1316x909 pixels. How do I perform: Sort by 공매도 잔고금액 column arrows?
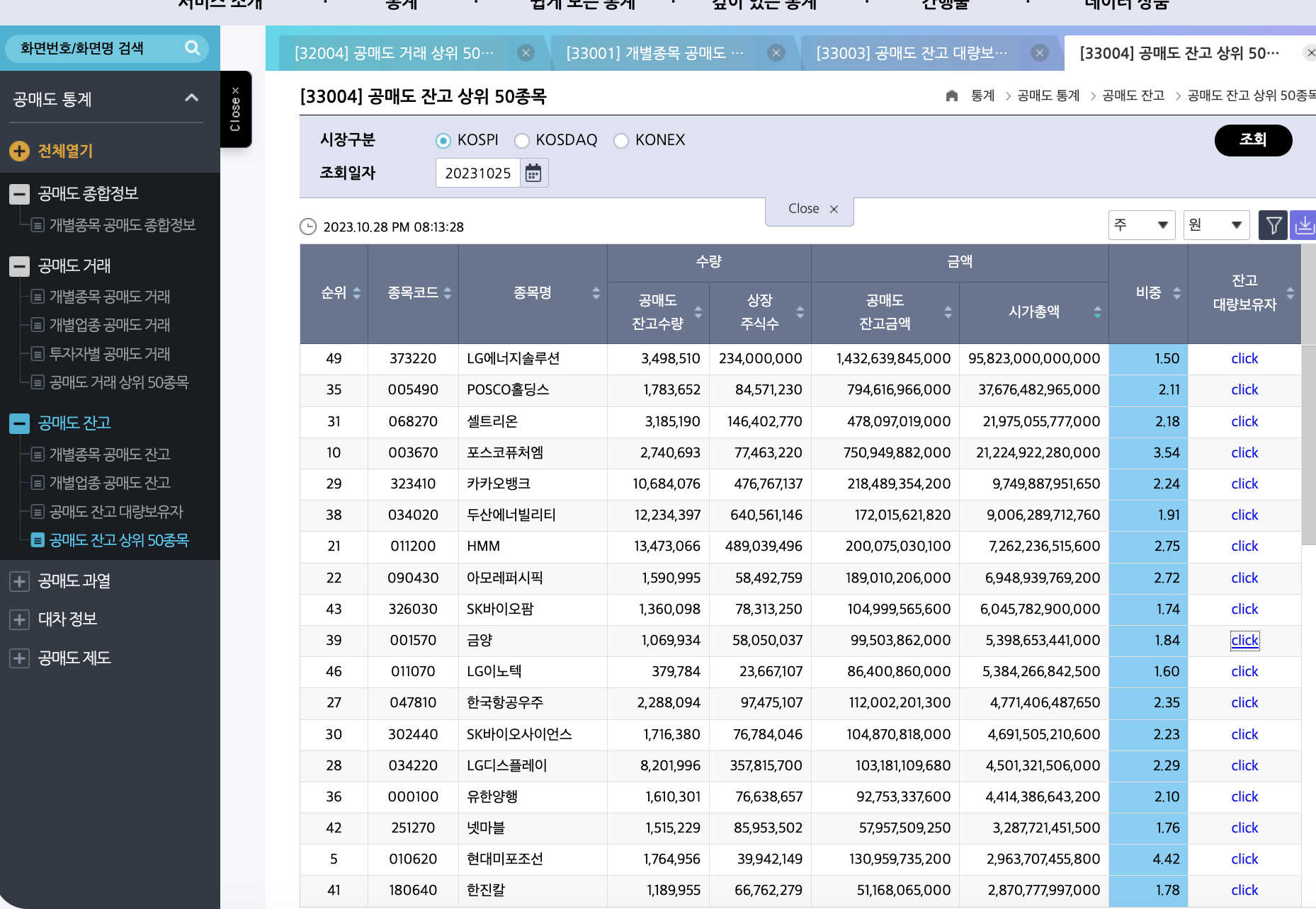click(948, 312)
